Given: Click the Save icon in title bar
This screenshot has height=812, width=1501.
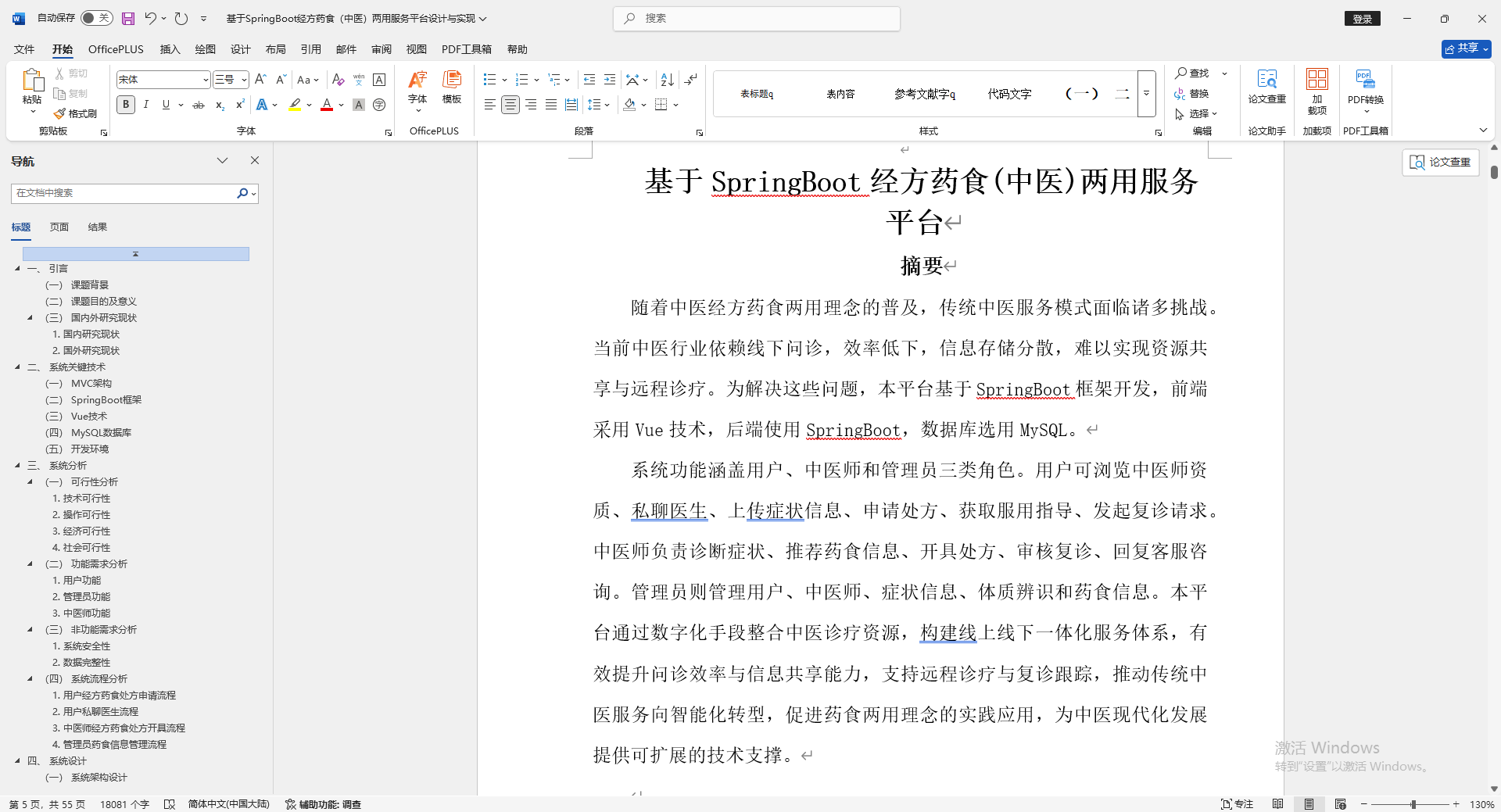Looking at the screenshot, I should click(128, 18).
